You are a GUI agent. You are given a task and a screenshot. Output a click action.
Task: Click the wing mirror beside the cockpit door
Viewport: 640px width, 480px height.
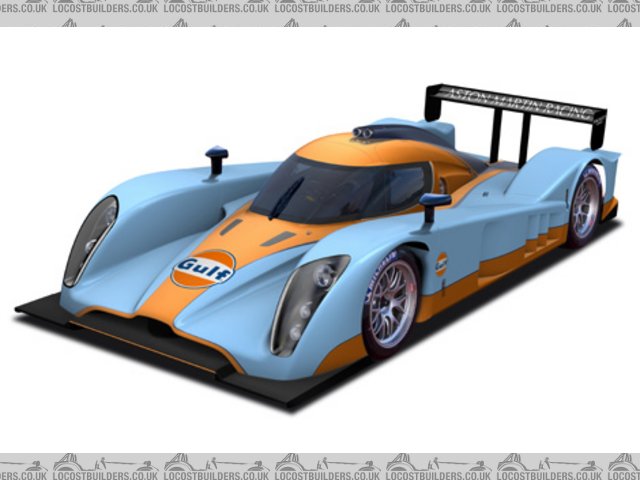[435, 202]
